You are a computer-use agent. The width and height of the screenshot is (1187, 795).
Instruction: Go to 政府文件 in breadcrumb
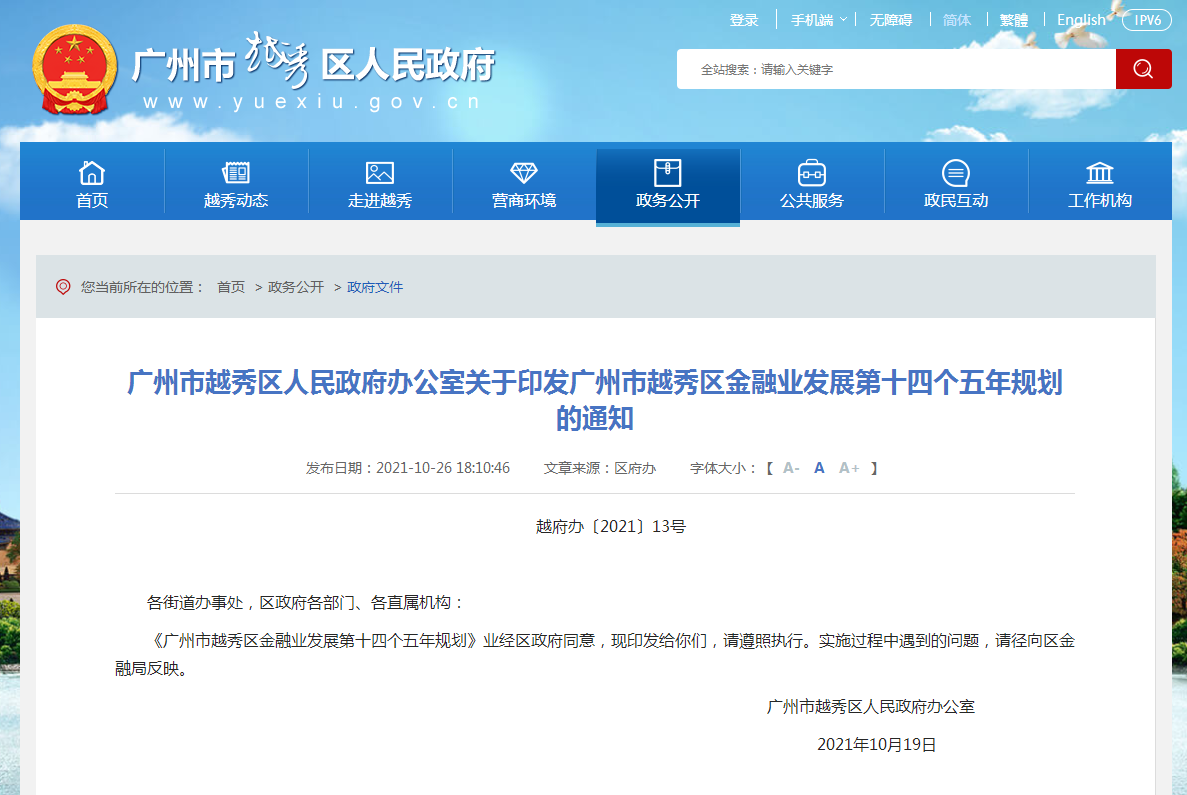pyautogui.click(x=375, y=287)
